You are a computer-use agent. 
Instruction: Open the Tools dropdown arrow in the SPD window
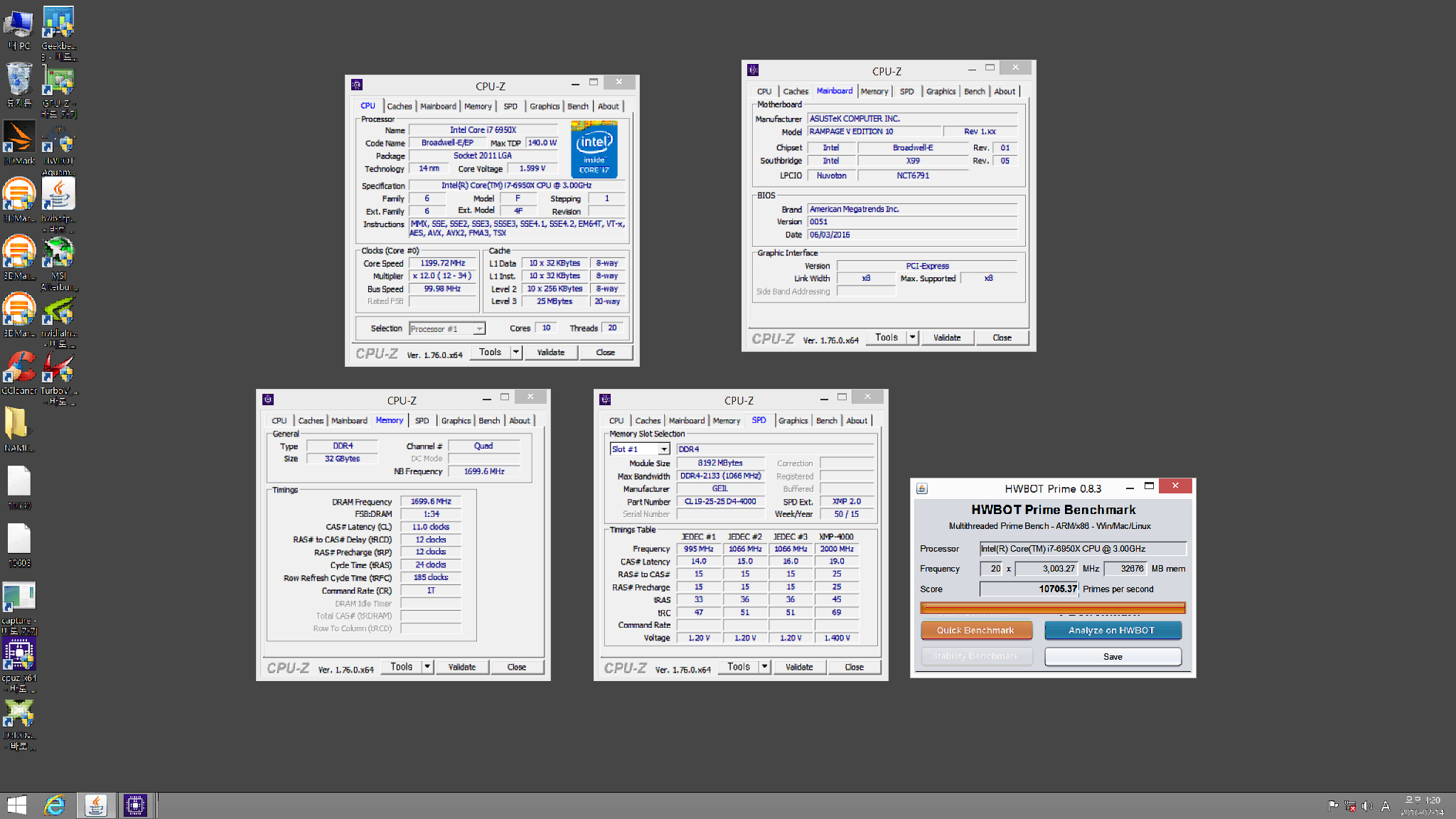tap(764, 667)
